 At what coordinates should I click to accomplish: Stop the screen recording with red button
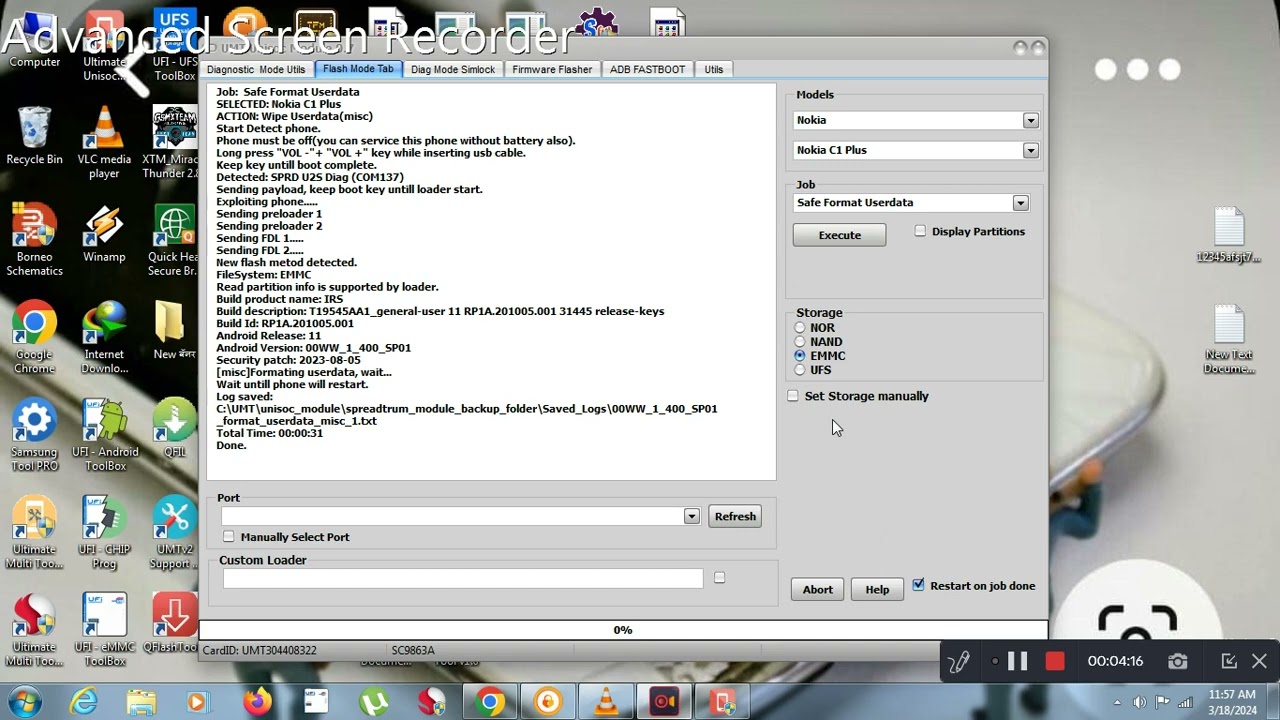tap(1054, 661)
